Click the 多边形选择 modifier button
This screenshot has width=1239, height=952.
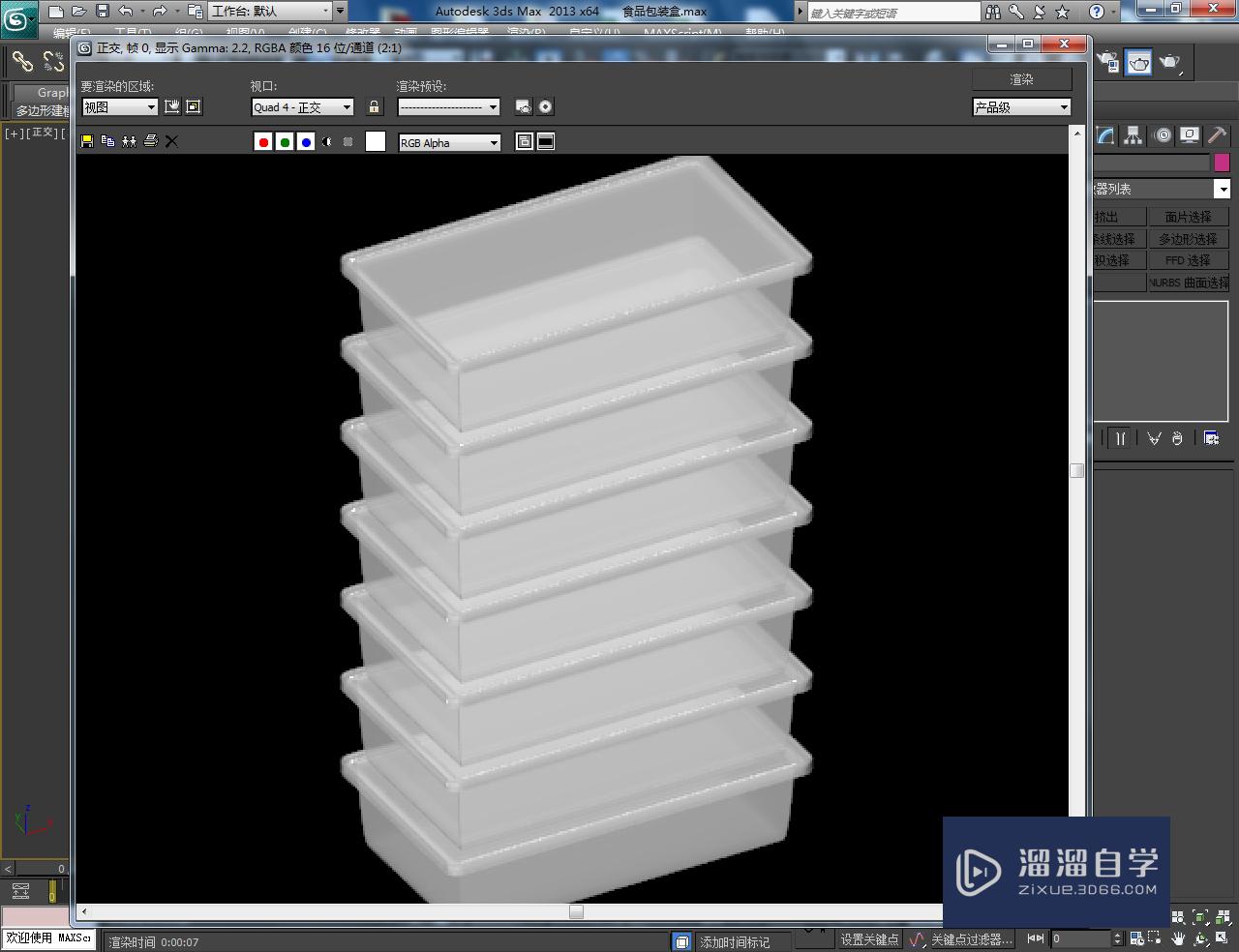pyautogui.click(x=1188, y=239)
